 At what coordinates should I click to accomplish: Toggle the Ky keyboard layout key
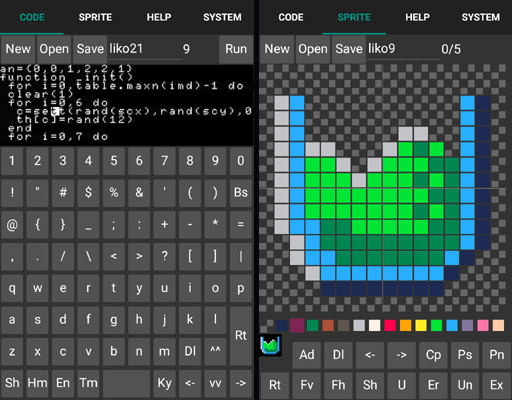click(x=164, y=383)
